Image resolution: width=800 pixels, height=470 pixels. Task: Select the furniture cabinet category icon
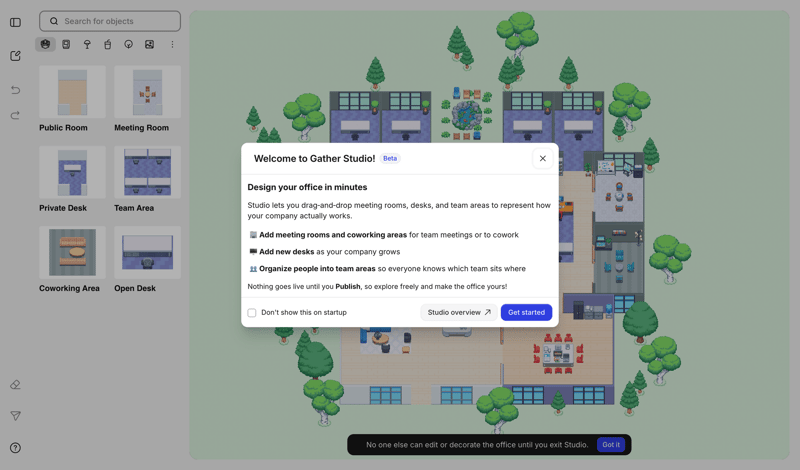pyautogui.click(x=66, y=44)
